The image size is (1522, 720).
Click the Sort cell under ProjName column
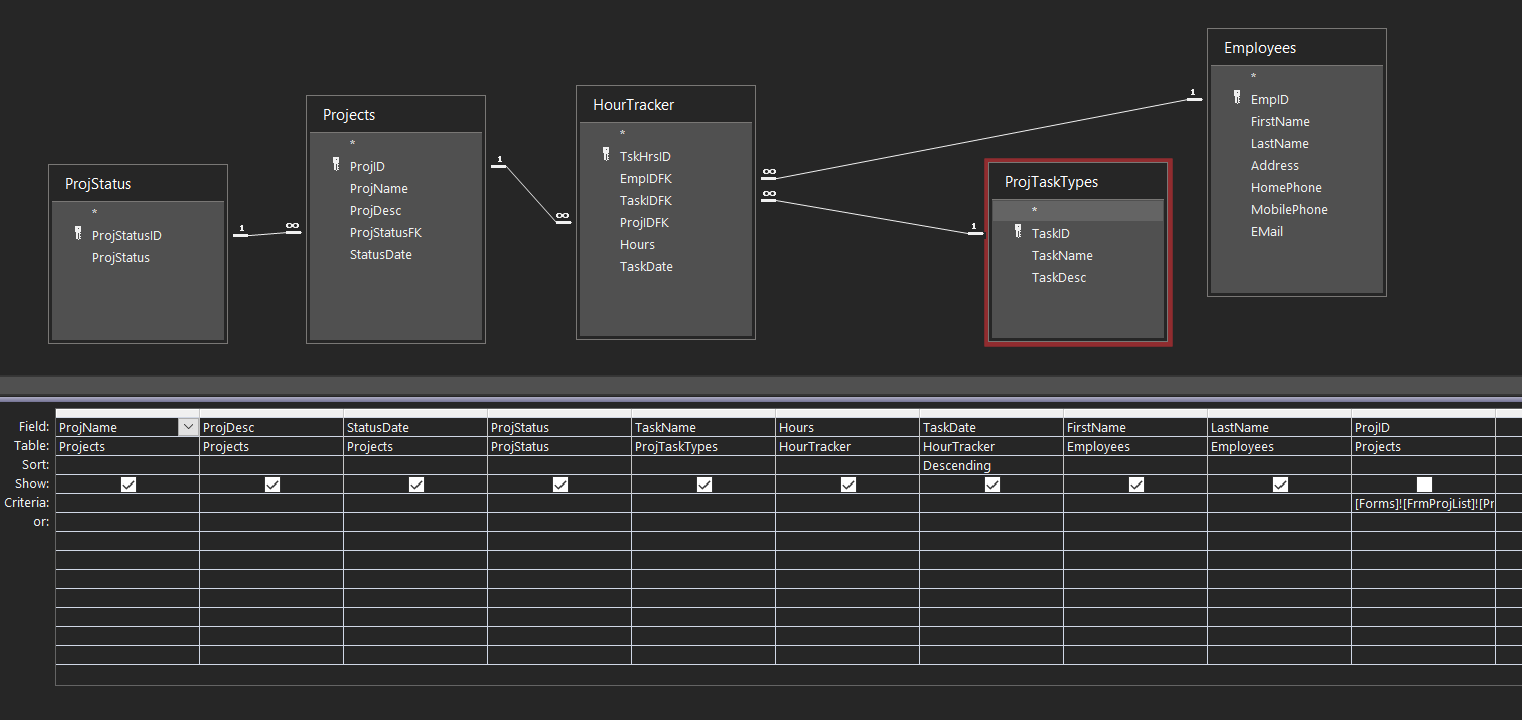tap(128, 465)
